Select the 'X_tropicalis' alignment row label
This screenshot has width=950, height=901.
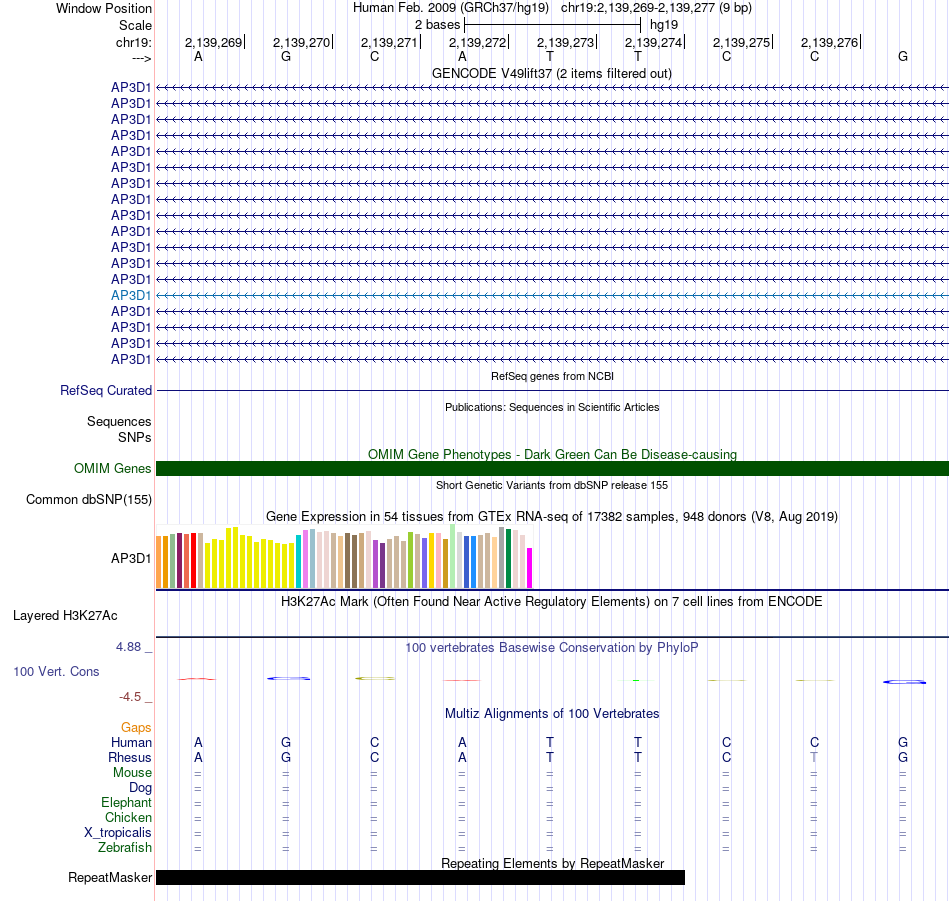pos(118,833)
